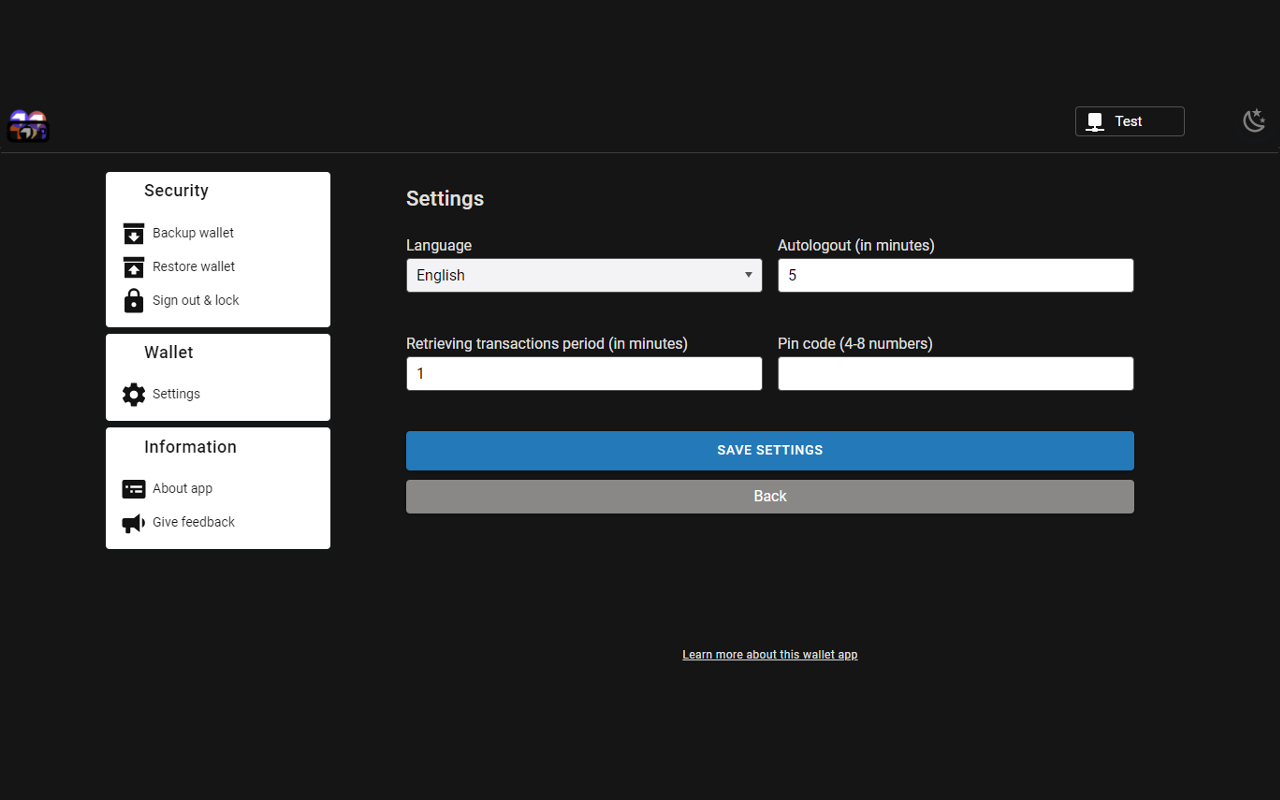Click the Pin code input field

coord(956,373)
